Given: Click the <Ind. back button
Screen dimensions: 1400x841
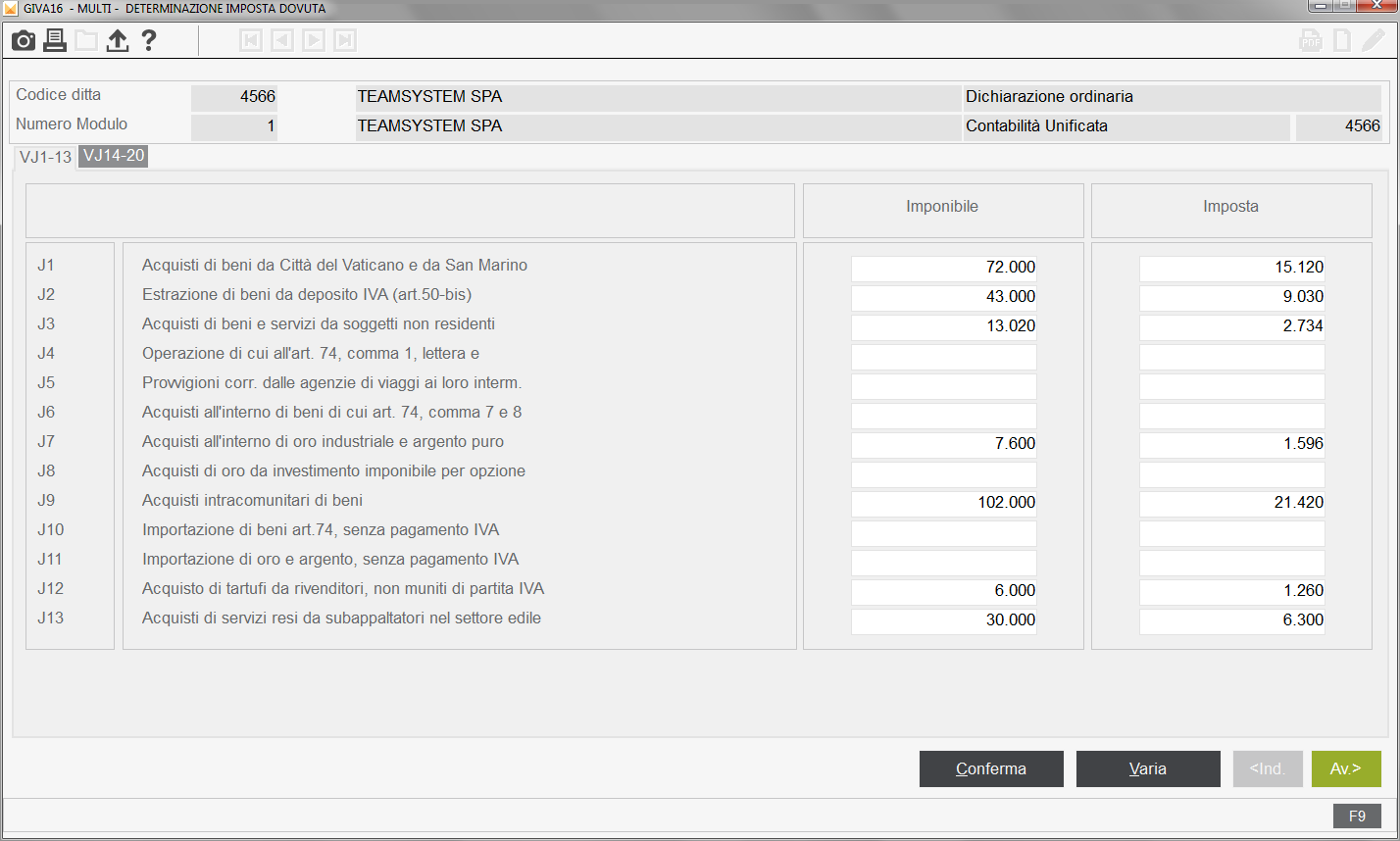Looking at the screenshot, I should coord(1268,768).
